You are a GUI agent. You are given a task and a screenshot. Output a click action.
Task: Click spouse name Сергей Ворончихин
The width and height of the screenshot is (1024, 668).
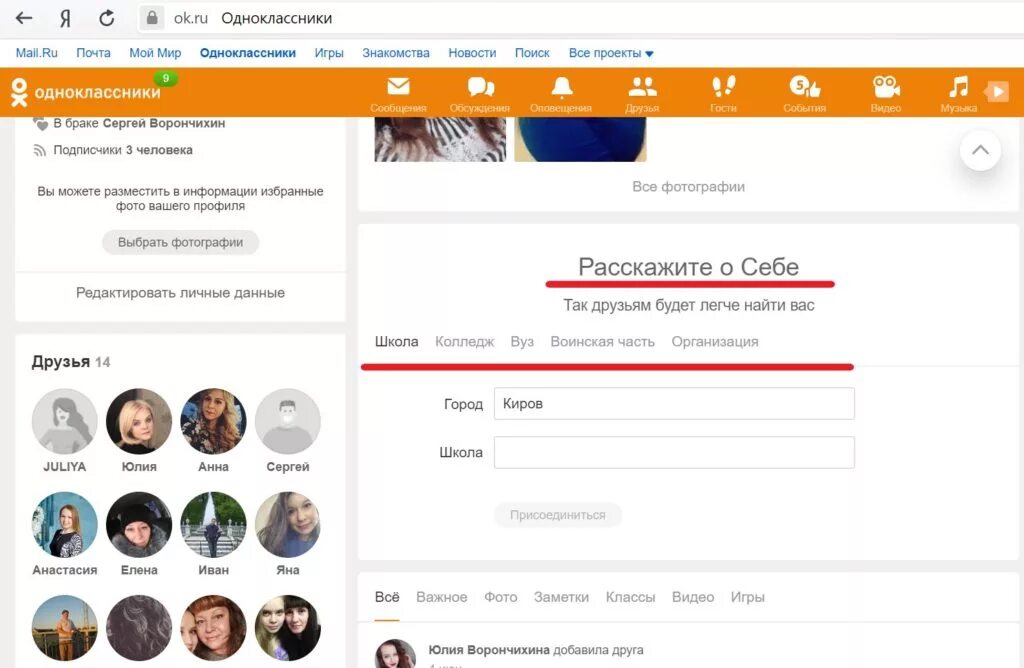click(x=164, y=123)
